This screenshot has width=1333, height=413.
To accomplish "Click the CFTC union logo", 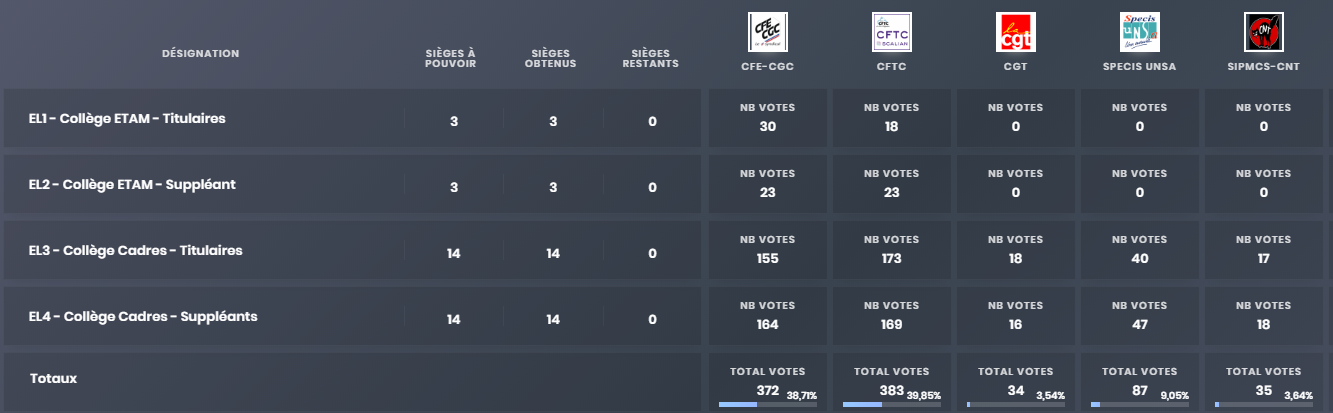I will click(892, 32).
